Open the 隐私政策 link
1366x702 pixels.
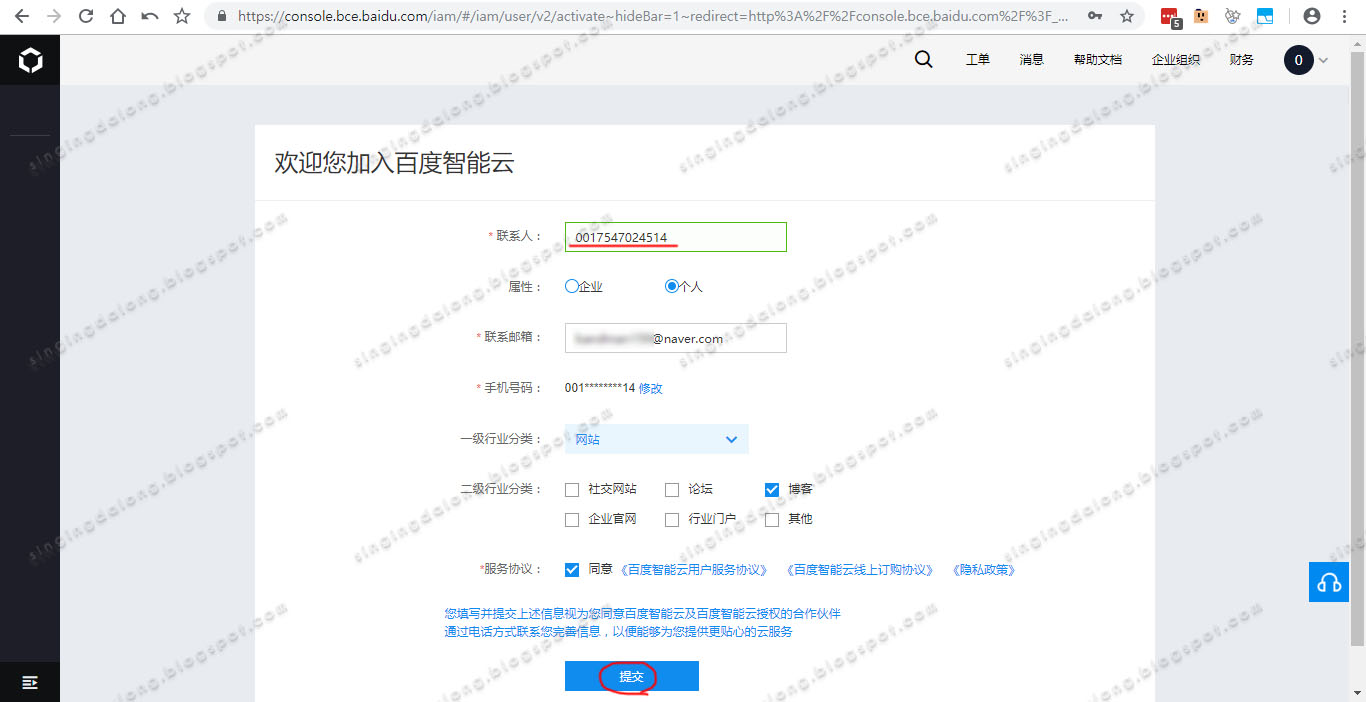point(983,570)
